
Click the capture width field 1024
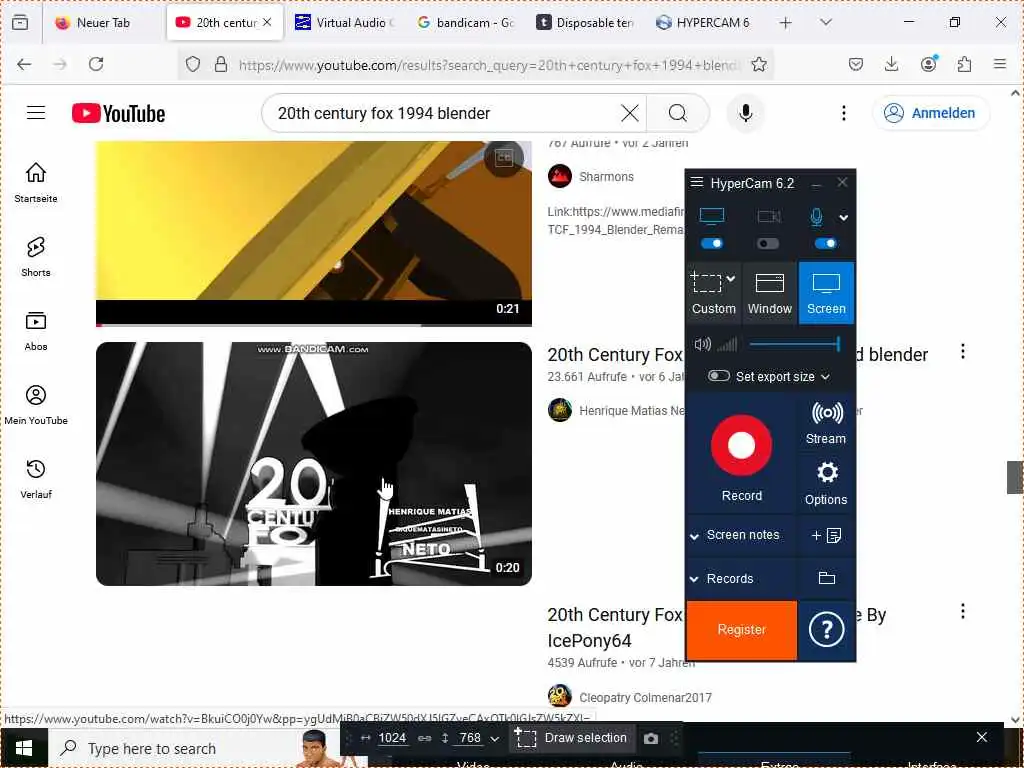point(392,738)
